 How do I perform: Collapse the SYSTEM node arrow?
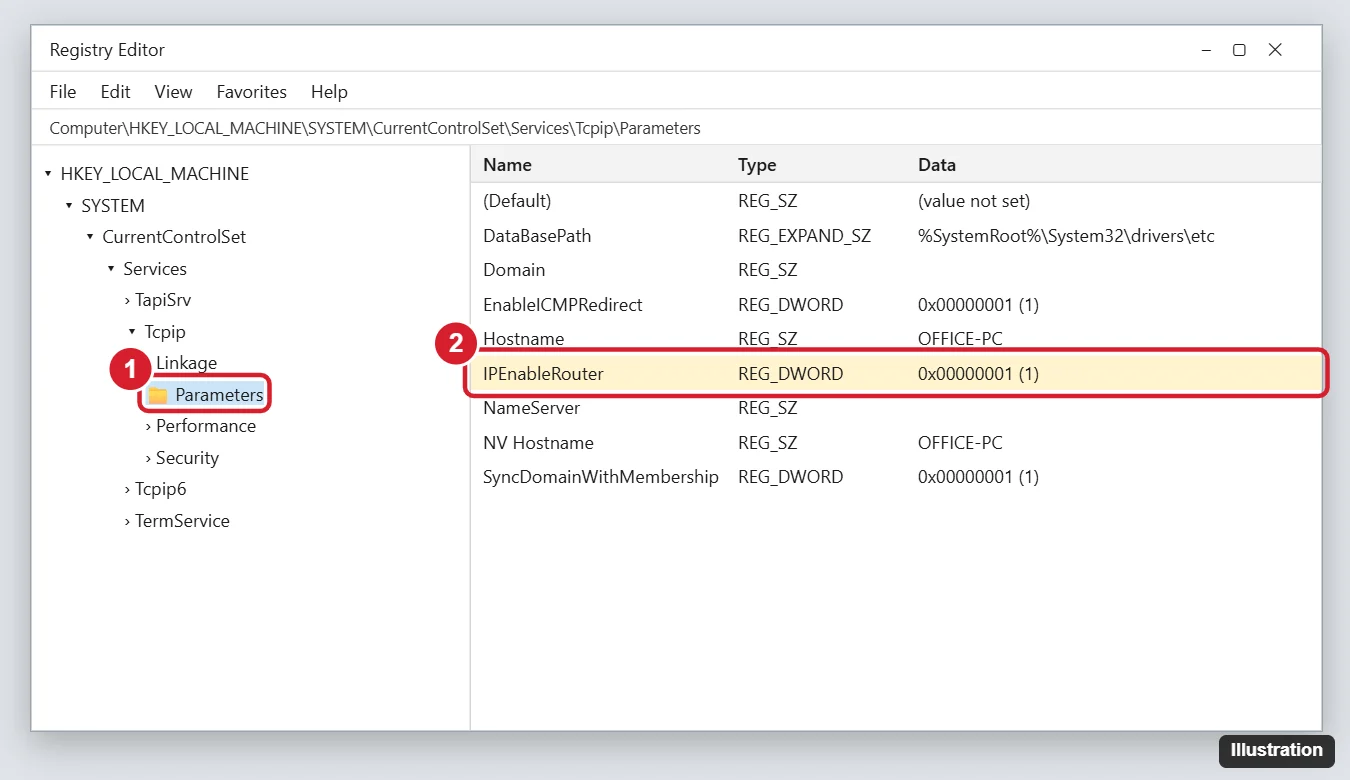69,206
